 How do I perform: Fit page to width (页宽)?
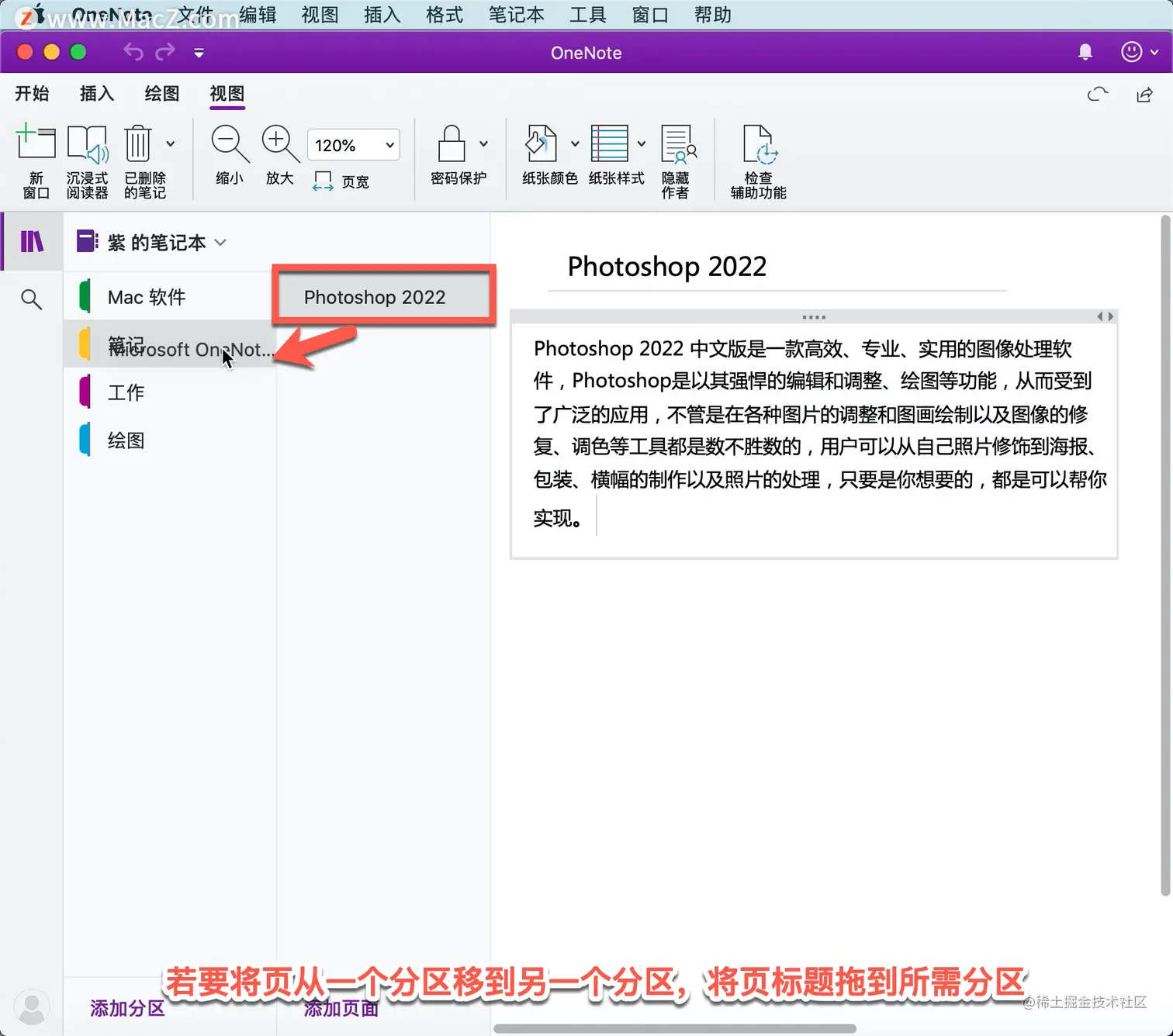341,181
